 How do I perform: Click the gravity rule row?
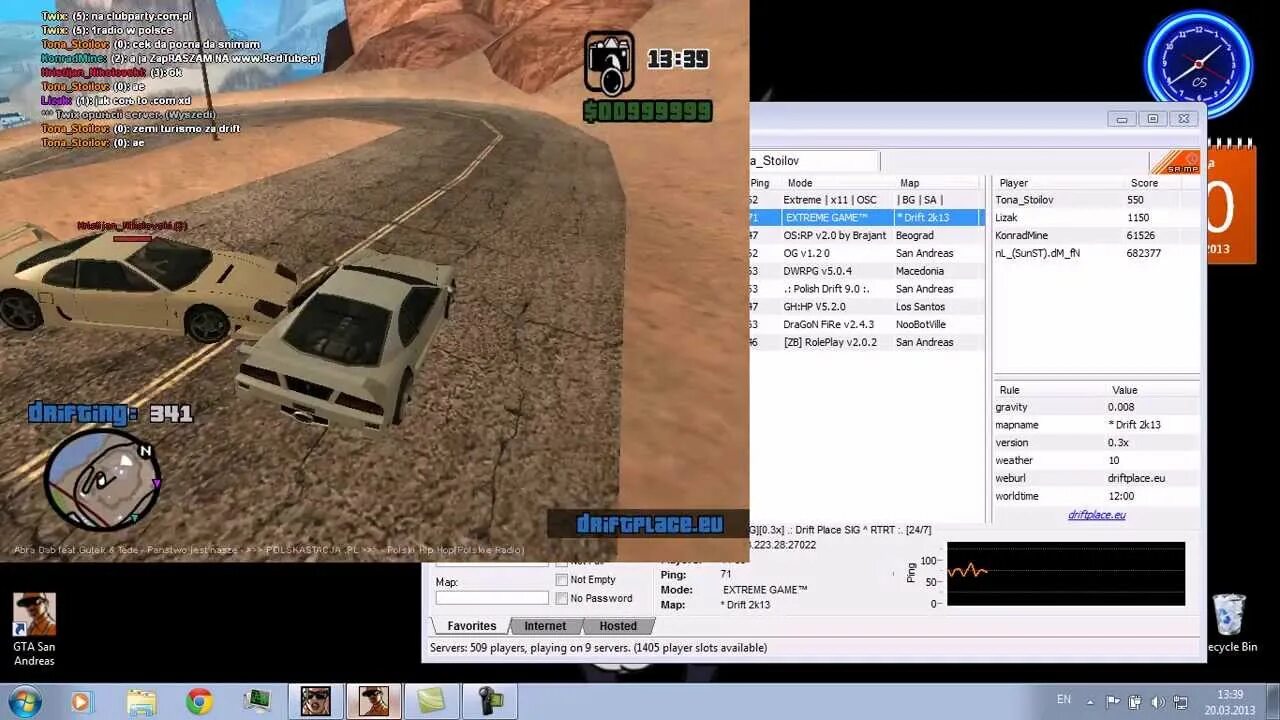1096,407
